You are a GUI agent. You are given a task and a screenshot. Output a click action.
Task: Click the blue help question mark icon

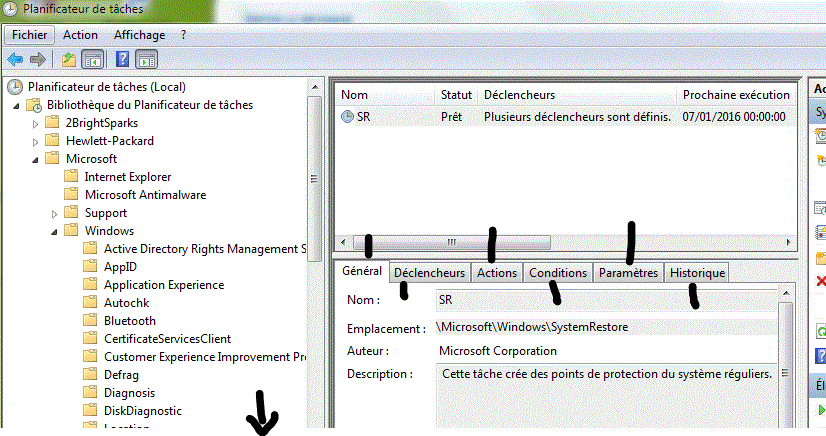coord(122,59)
